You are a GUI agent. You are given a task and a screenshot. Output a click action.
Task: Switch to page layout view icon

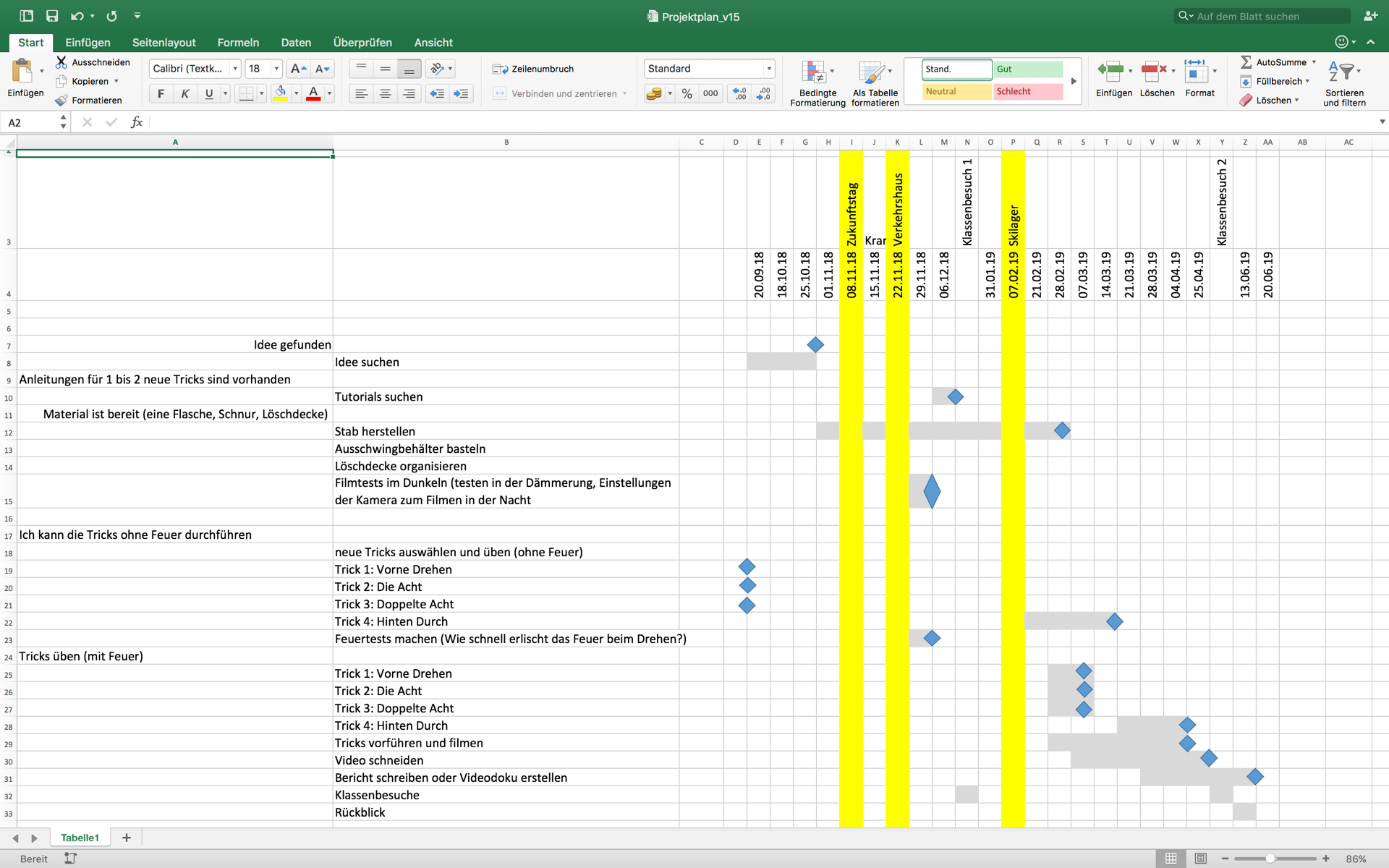point(1200,859)
